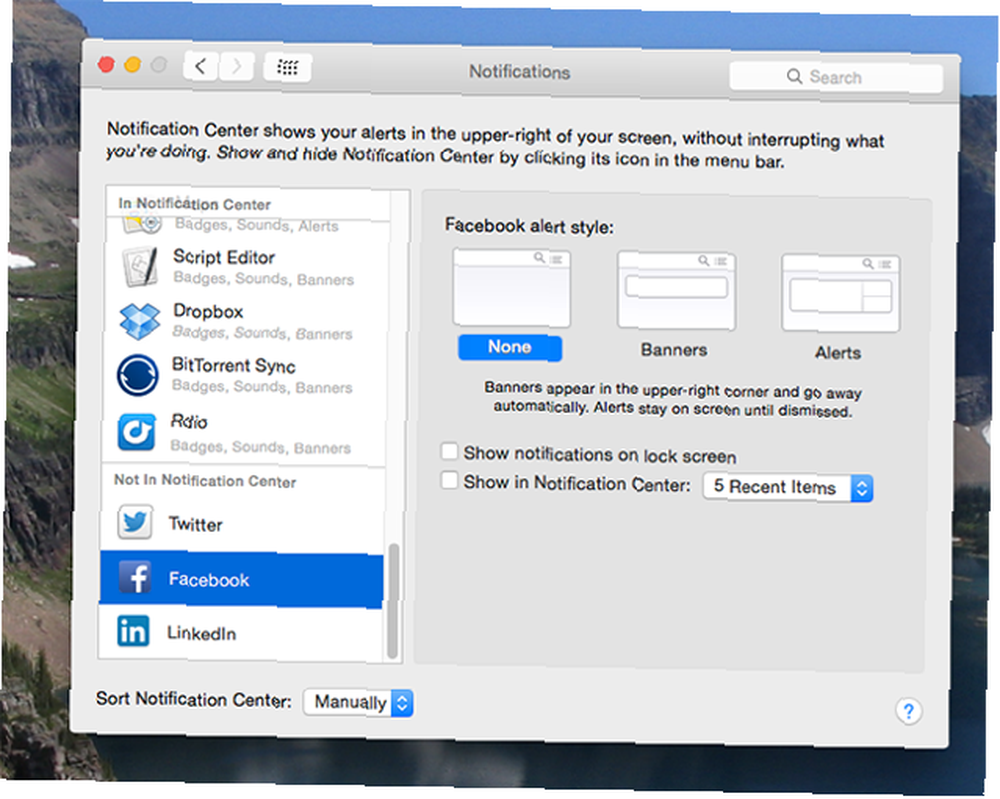Click the Facebook f icon
This screenshot has width=1000, height=799.
[x=135, y=577]
